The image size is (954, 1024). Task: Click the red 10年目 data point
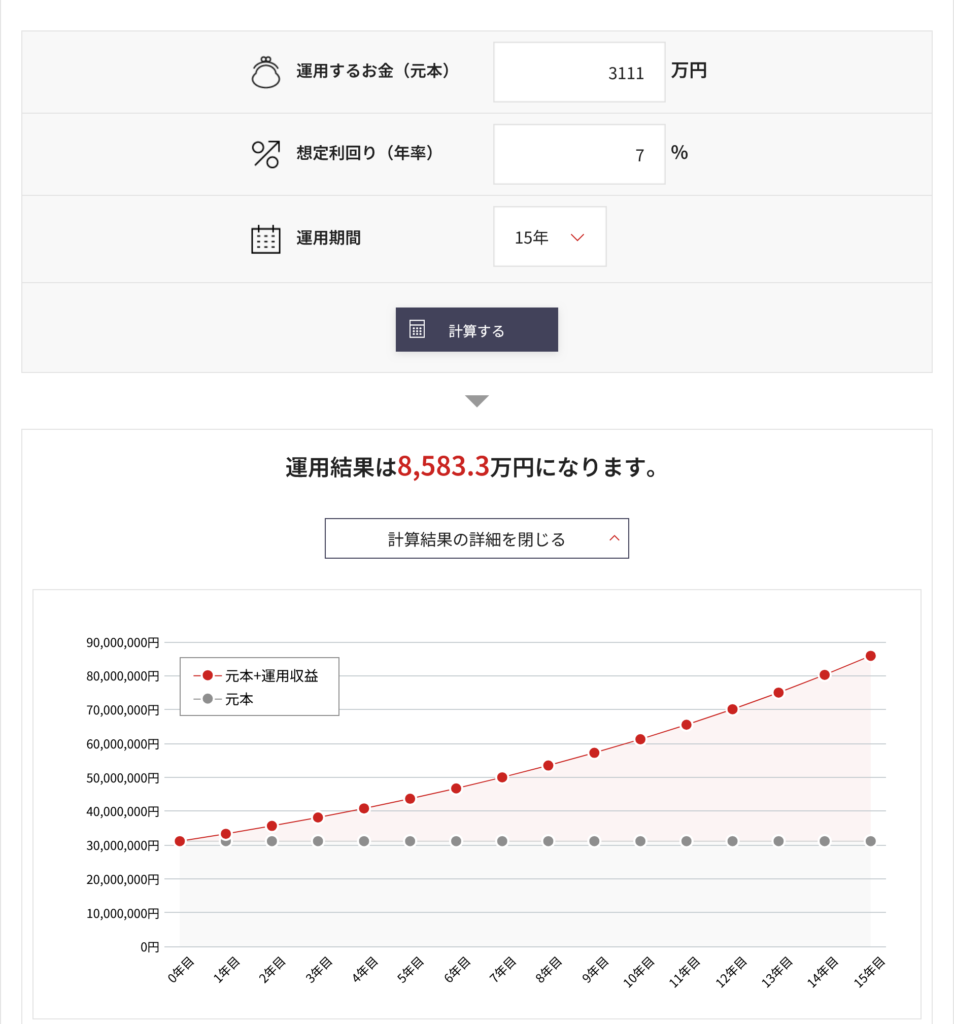coord(640,739)
